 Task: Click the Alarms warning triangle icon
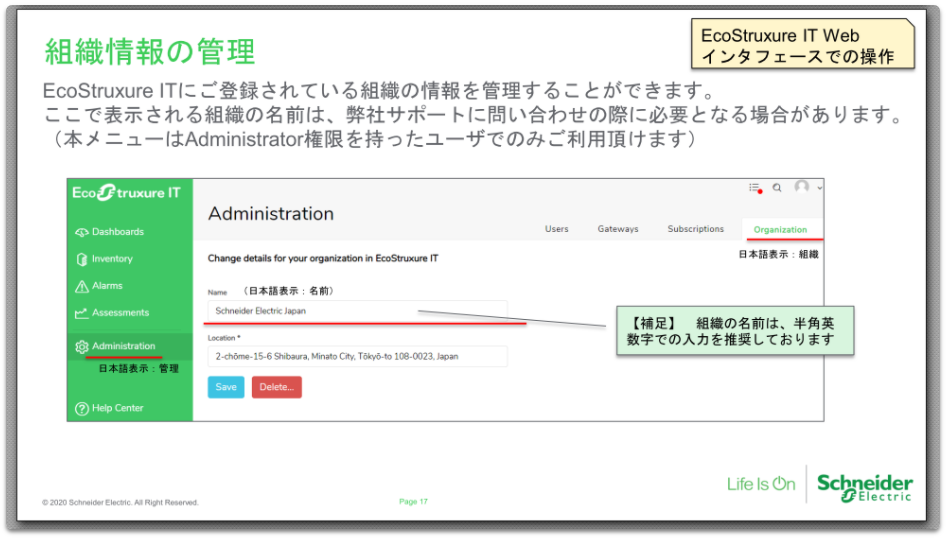[x=82, y=287]
